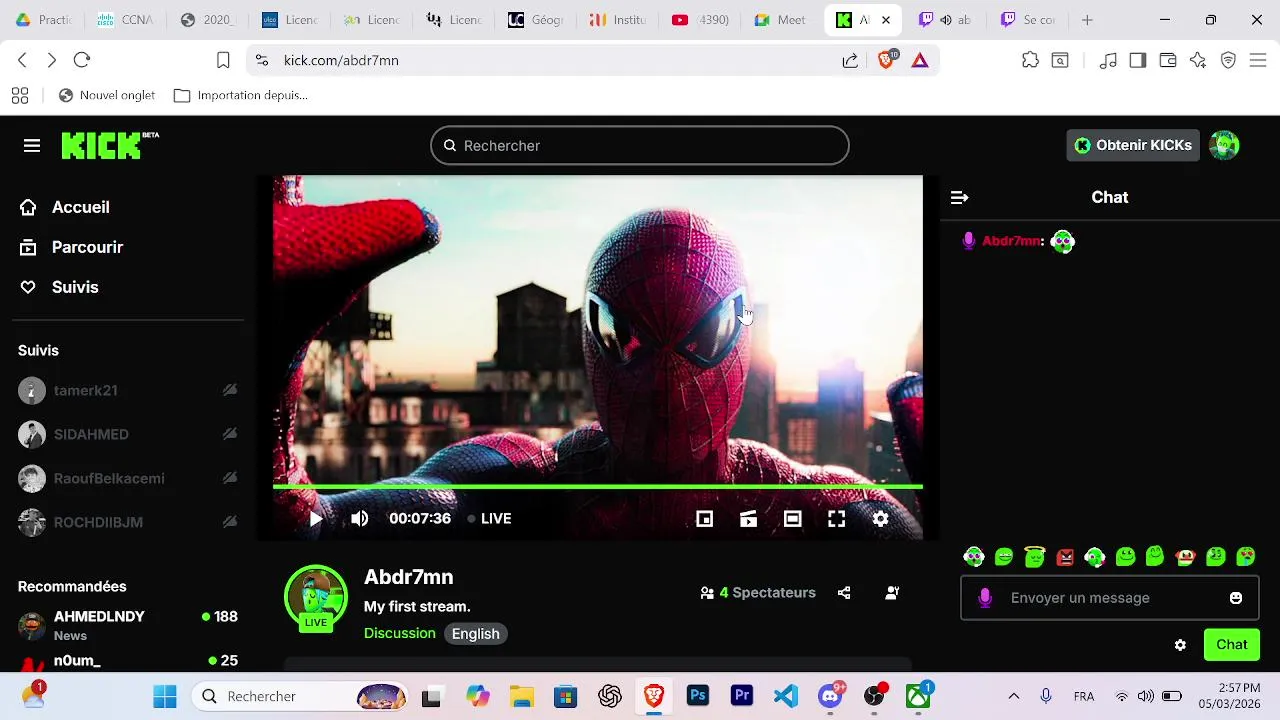Click Obtenir KICKs button
The width and height of the screenshot is (1280, 720).
pos(1133,145)
